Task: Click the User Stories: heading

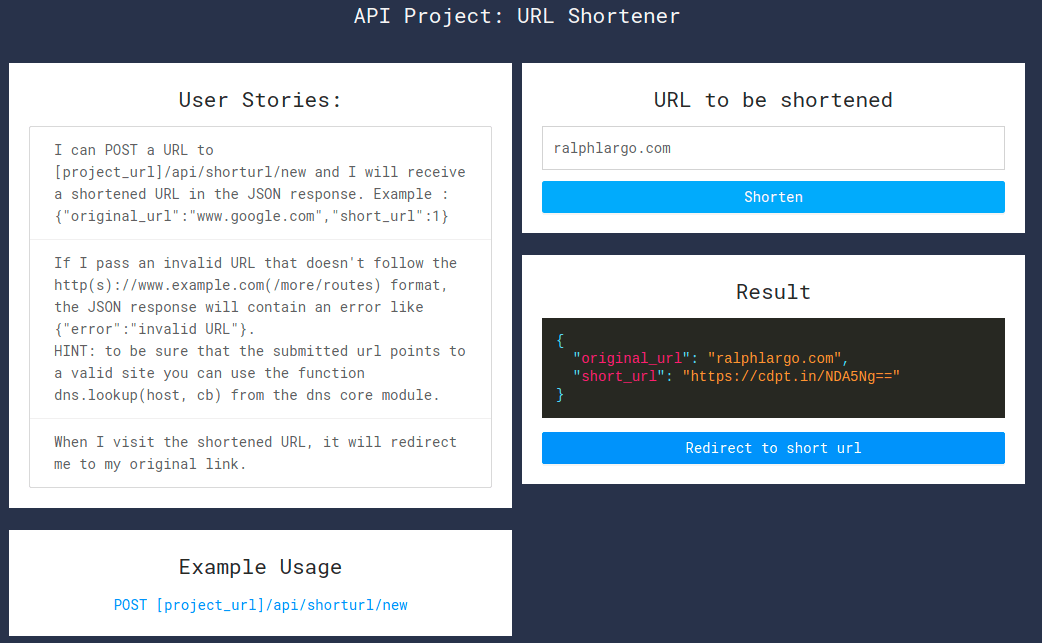Action: coord(260,100)
